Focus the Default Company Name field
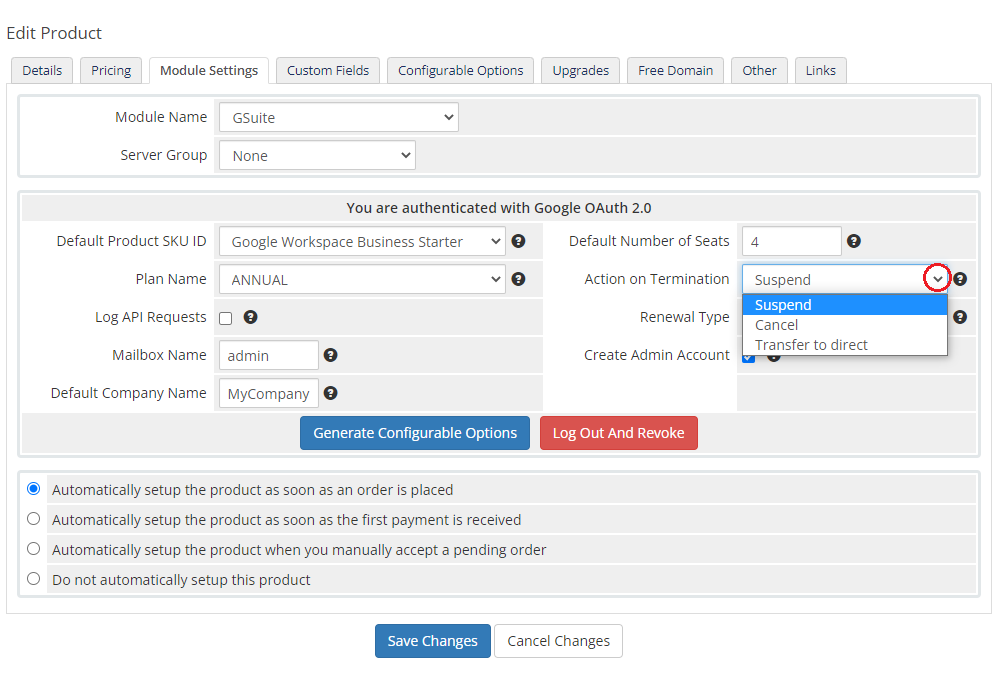 click(269, 394)
